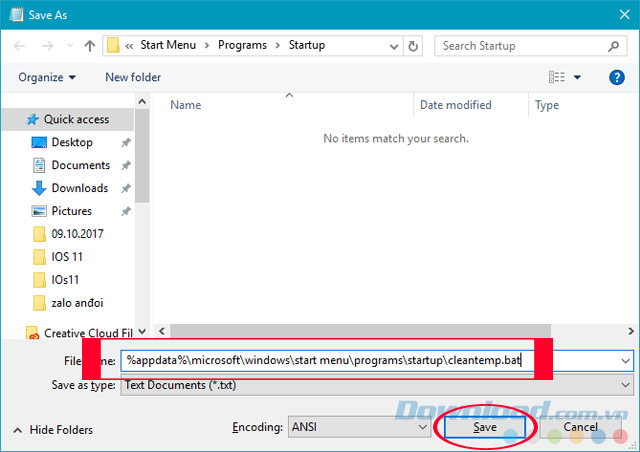Go up one folder level
The height and width of the screenshot is (452, 640).
click(x=90, y=45)
